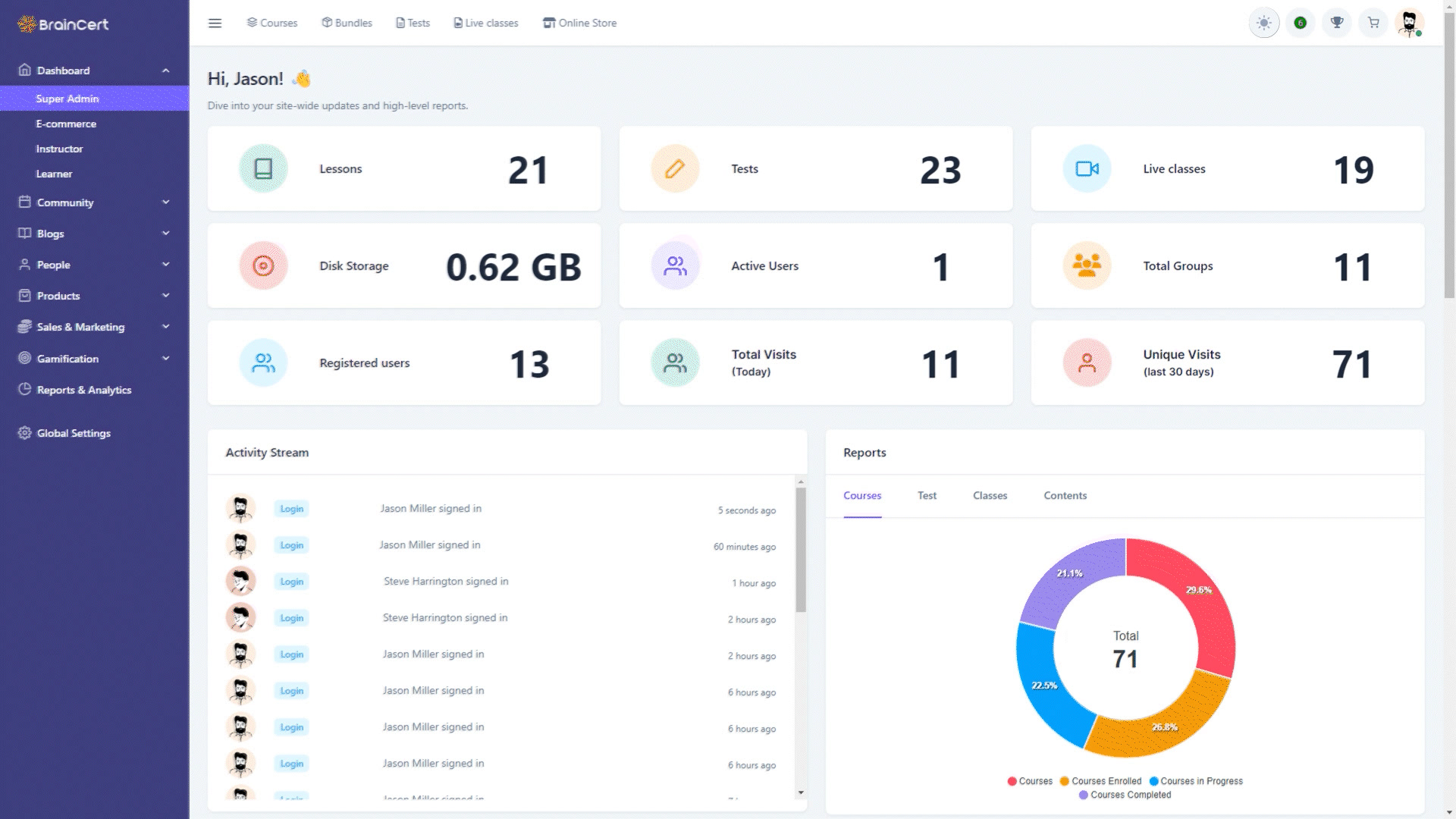Expand the Gamification sidebar menu
The height and width of the screenshot is (819, 1456).
click(x=165, y=358)
